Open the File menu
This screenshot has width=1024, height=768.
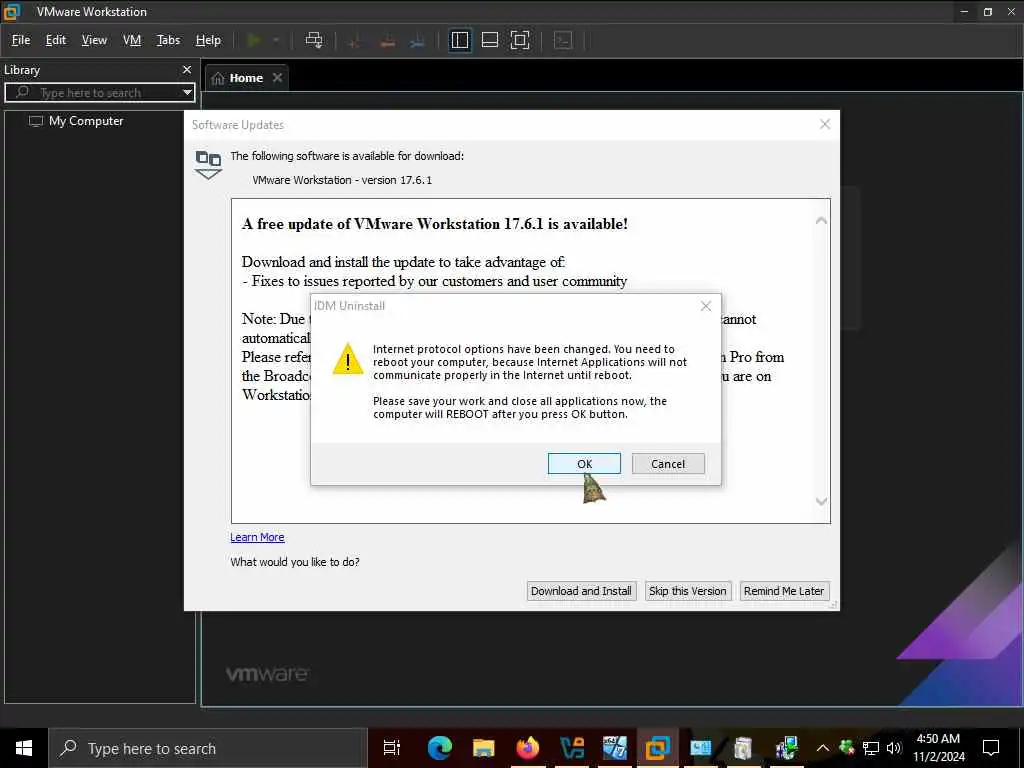(21, 40)
